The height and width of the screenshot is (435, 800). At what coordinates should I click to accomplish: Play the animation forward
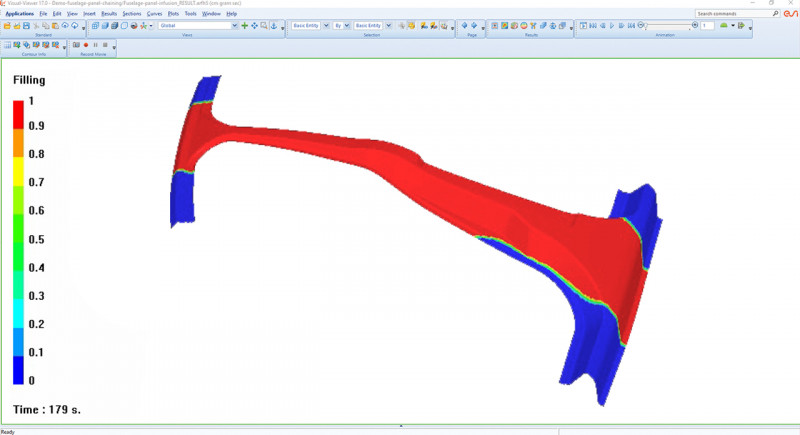pos(612,25)
